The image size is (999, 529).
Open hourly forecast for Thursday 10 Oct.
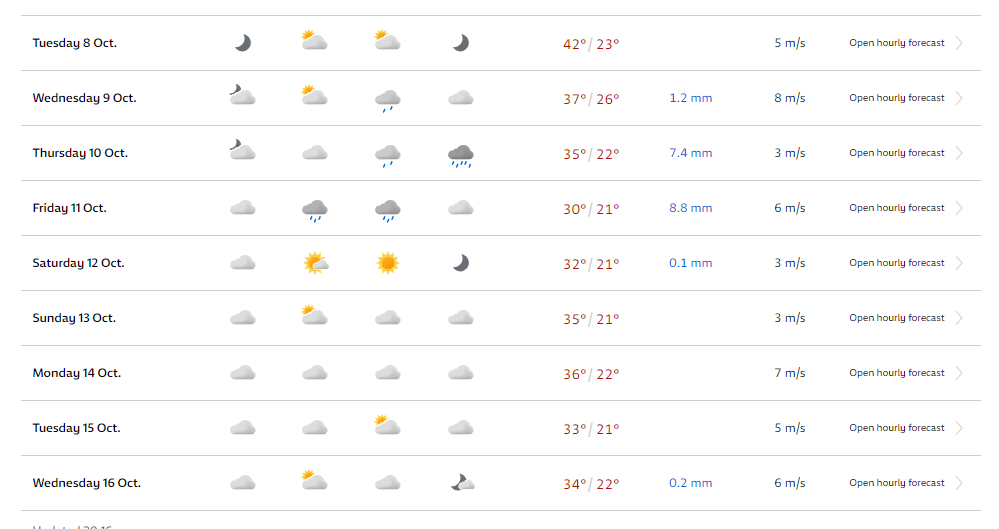pos(896,153)
